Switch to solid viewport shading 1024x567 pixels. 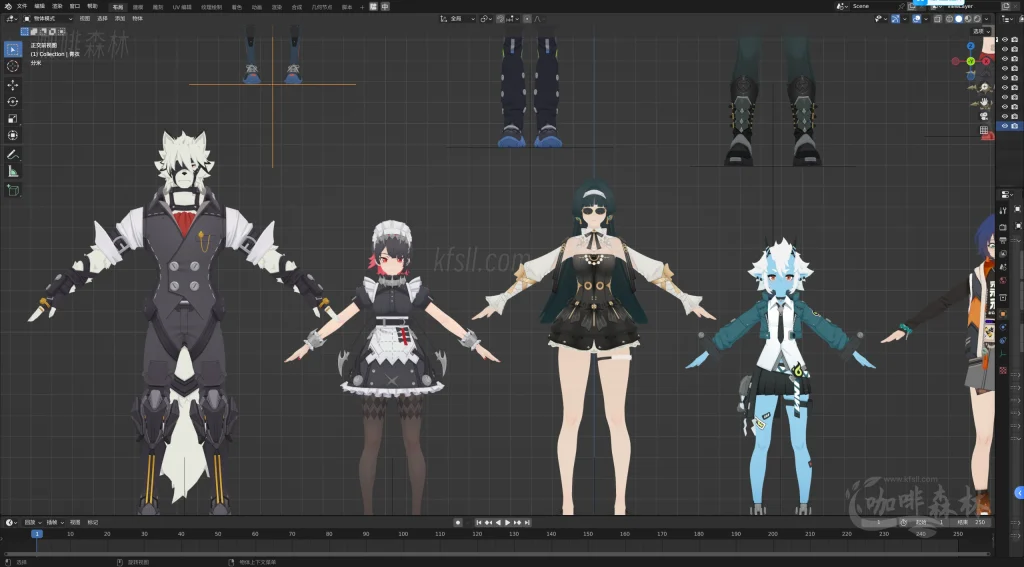(959, 19)
